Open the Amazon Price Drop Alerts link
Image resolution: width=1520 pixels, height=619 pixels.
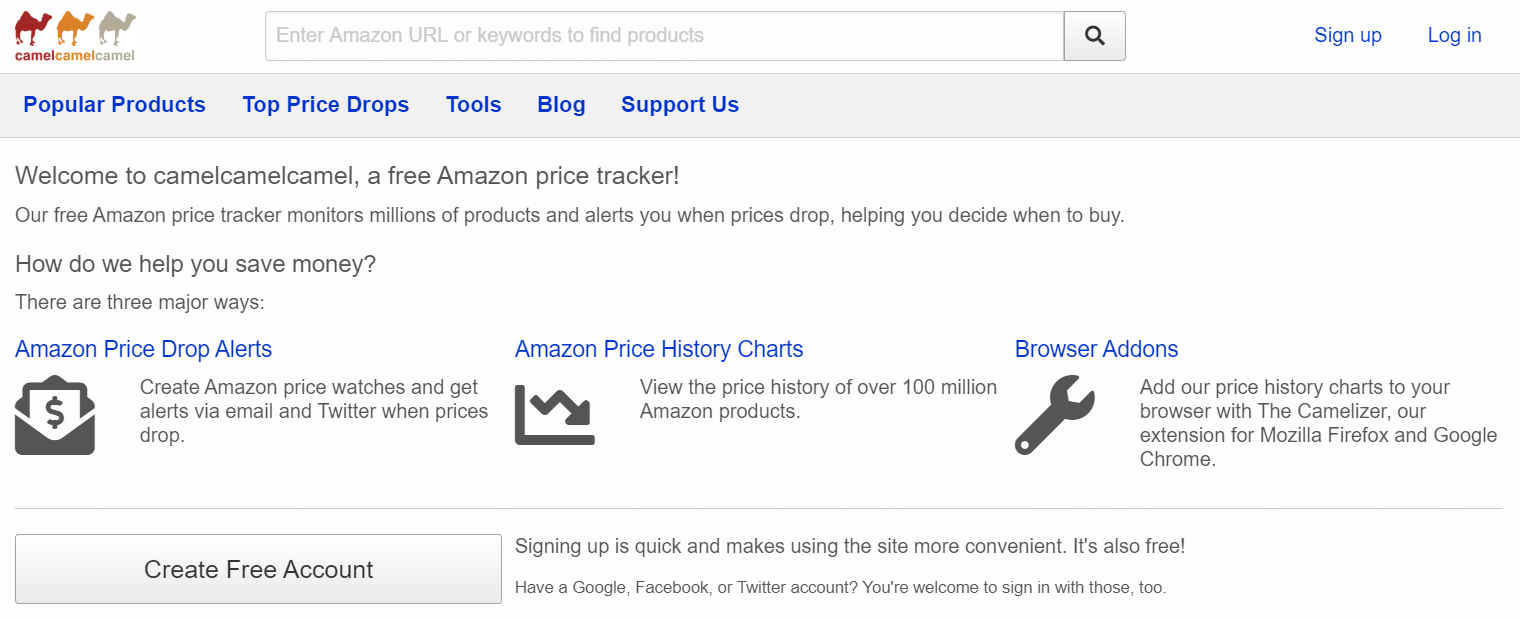tap(143, 349)
